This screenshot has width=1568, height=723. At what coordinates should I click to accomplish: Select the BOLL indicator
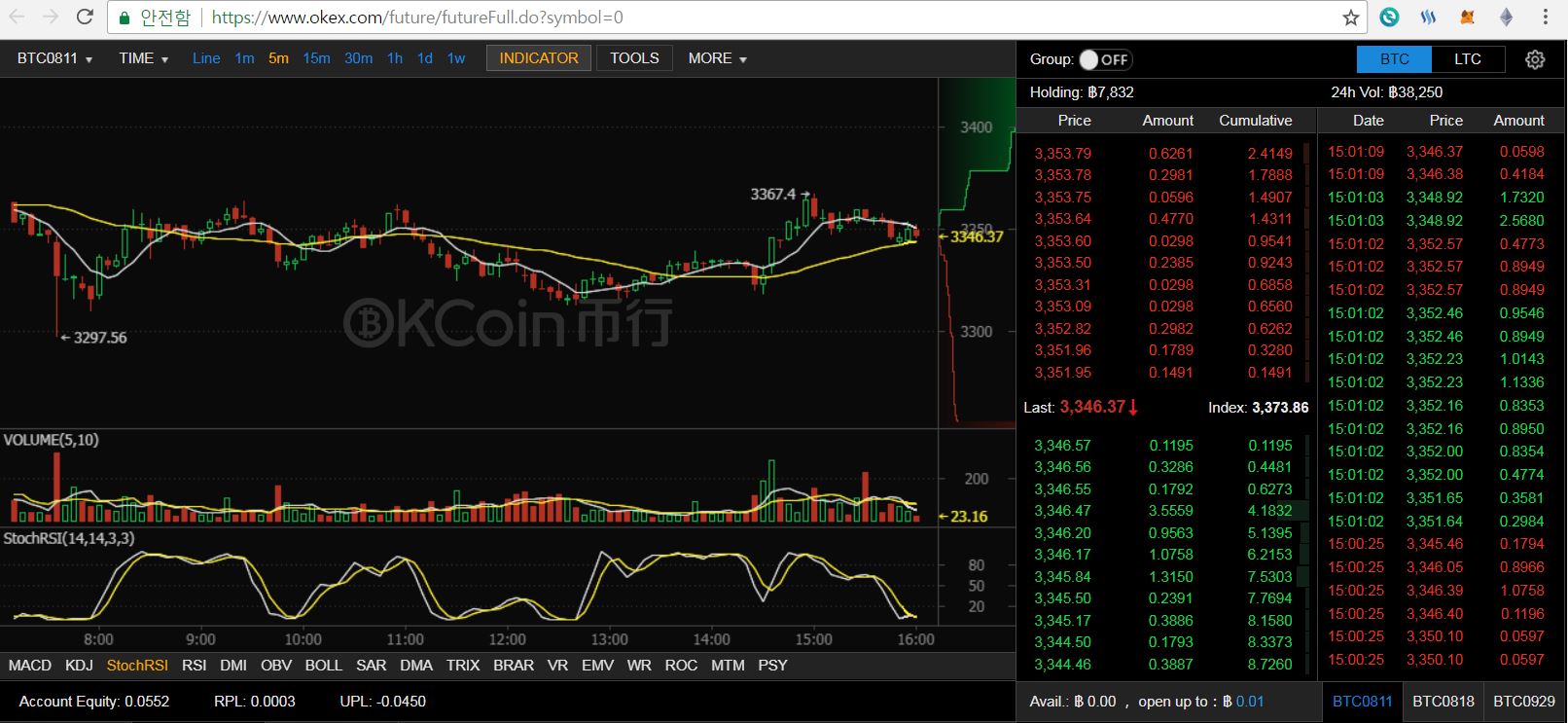[324, 666]
